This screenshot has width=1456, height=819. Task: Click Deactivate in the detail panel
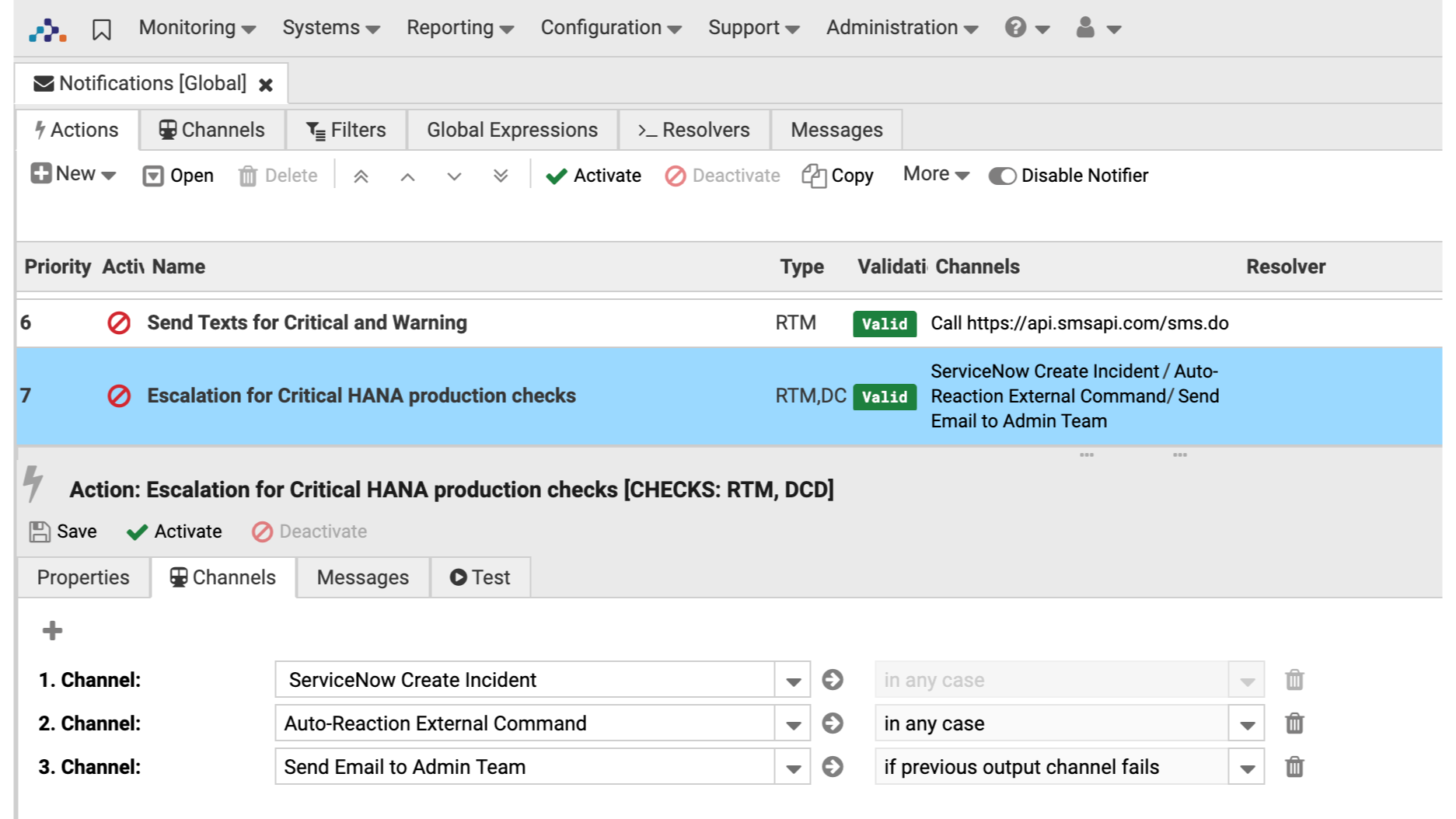[x=309, y=531]
